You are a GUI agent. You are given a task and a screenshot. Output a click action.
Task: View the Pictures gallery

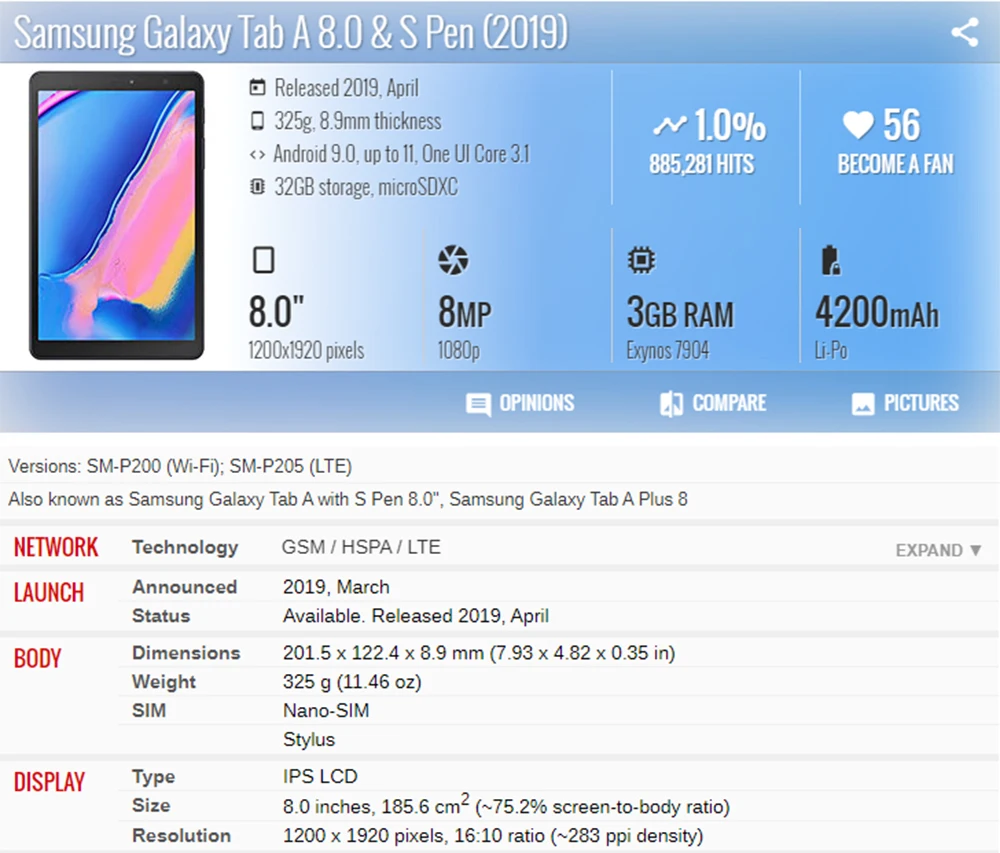click(x=905, y=404)
